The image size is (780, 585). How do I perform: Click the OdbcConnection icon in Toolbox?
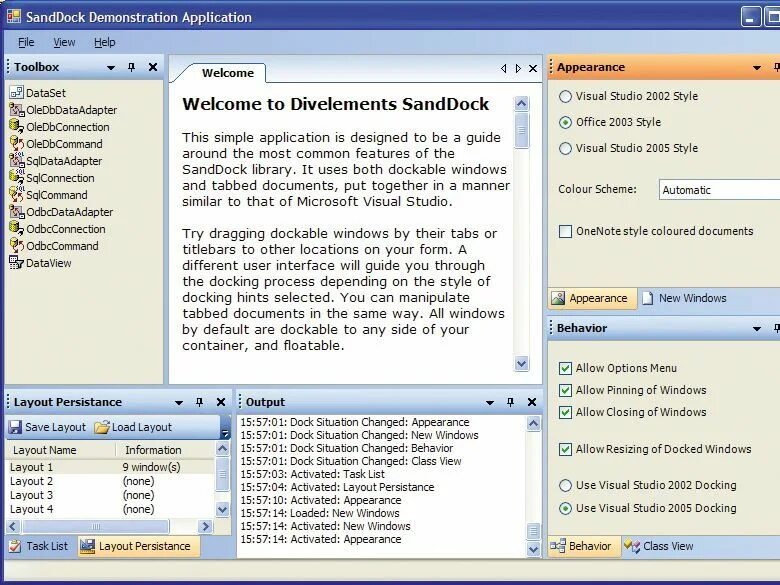pyautogui.click(x=16, y=228)
